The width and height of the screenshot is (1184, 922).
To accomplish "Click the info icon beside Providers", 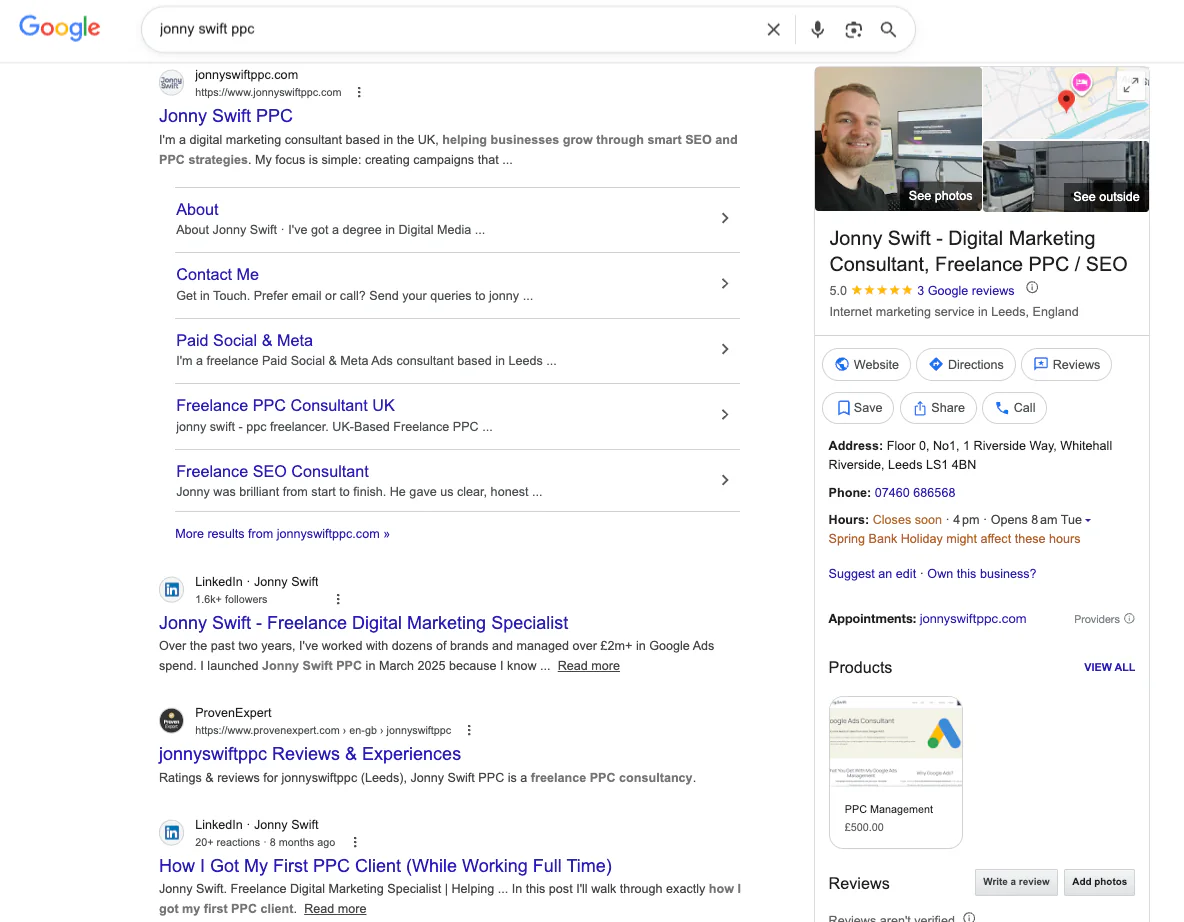I will point(1129,618).
